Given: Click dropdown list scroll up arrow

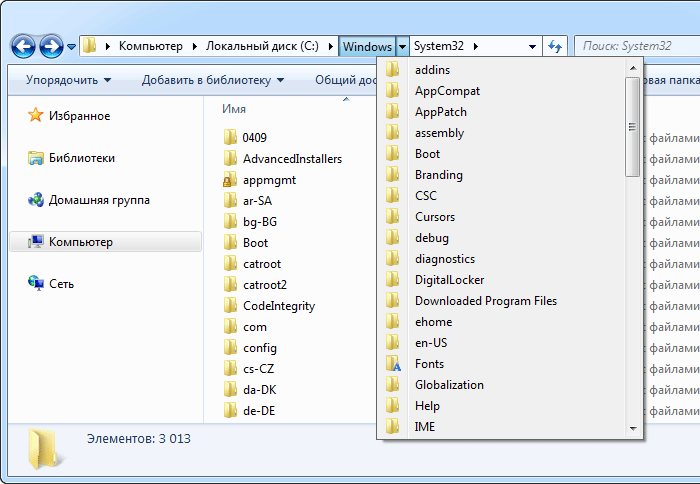Looking at the screenshot, I should coord(633,68).
